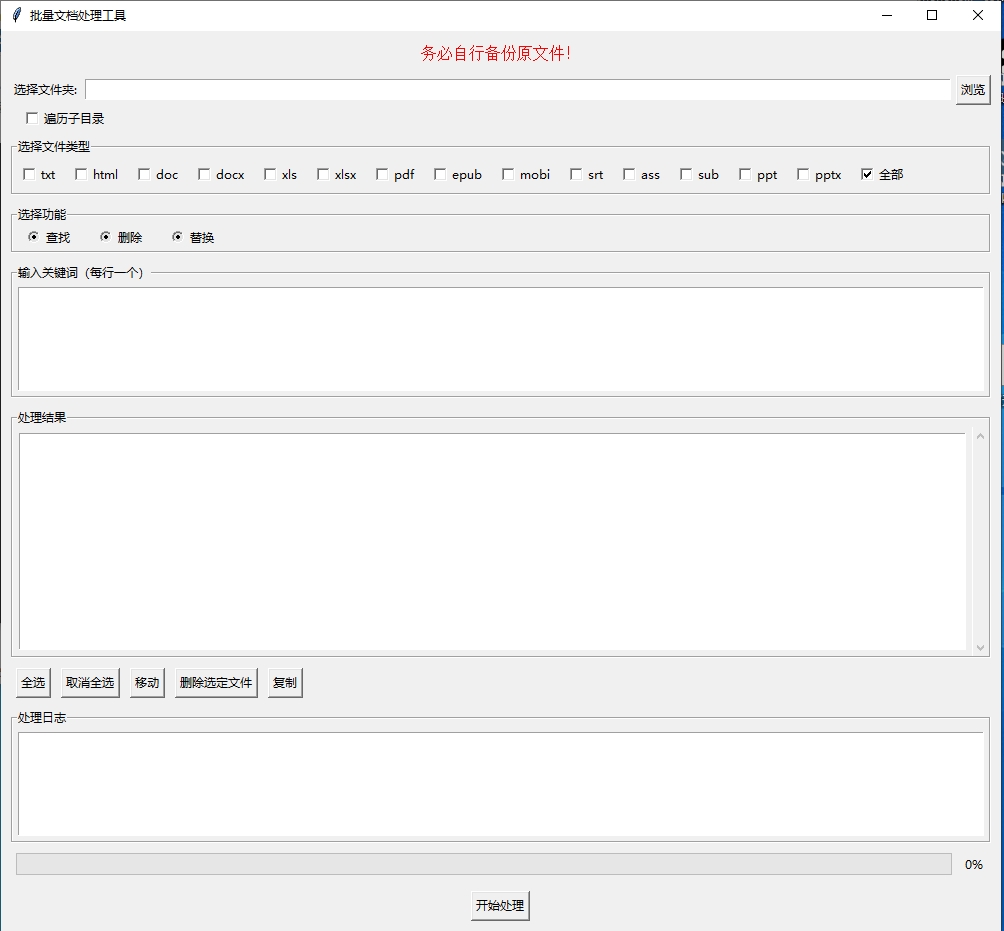Enable the 遍历子目录 checkbox

[32, 118]
